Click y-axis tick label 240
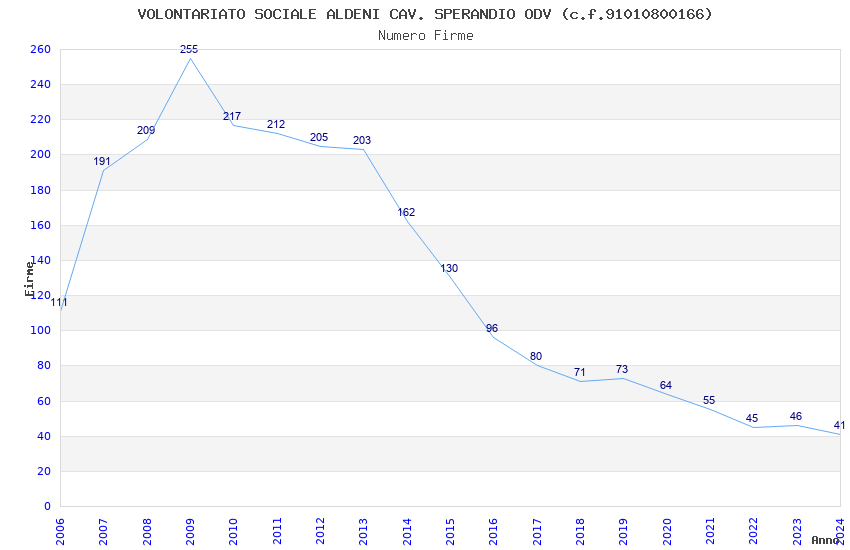 41,85
